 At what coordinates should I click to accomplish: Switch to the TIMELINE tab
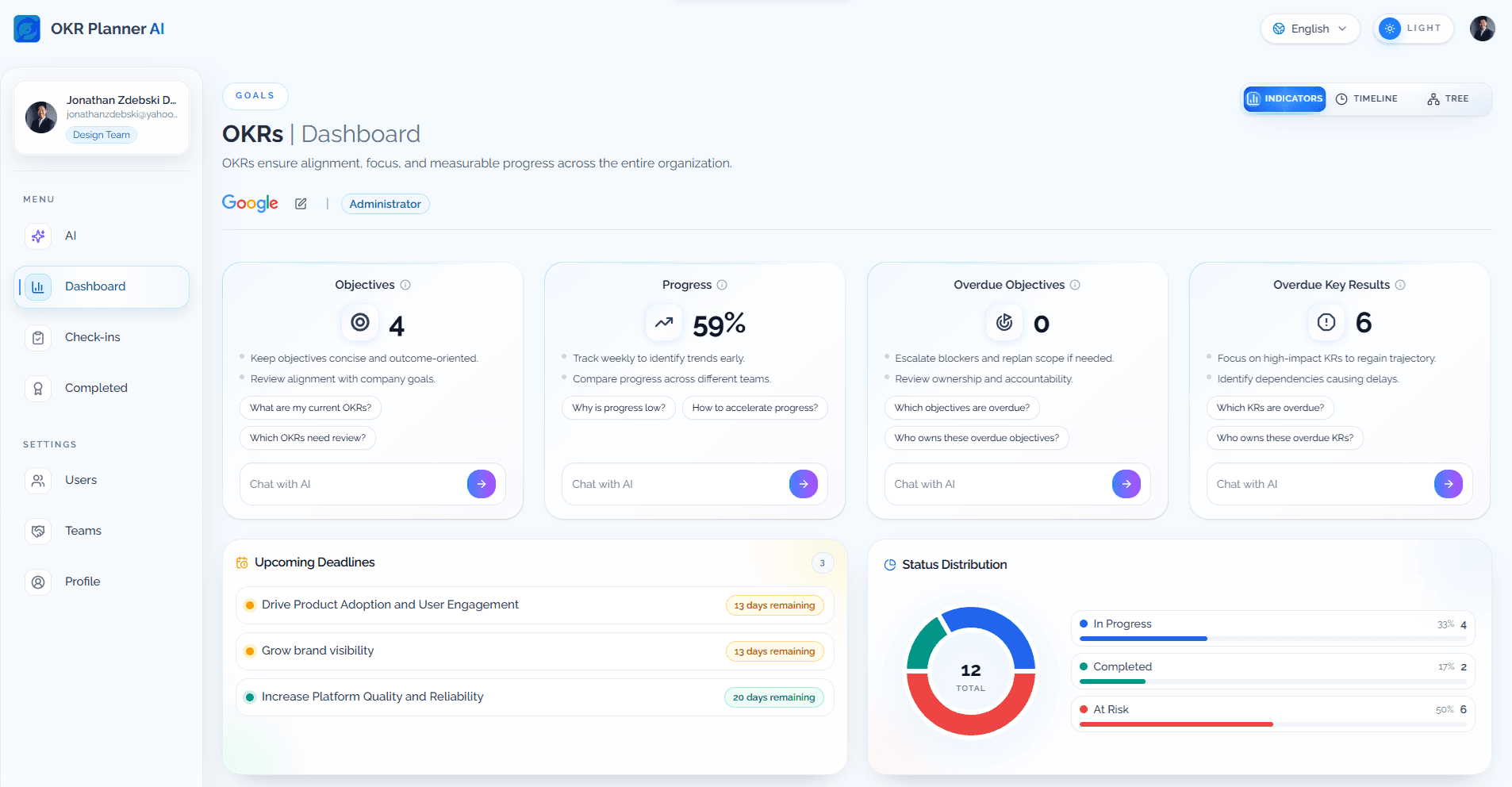(1367, 98)
